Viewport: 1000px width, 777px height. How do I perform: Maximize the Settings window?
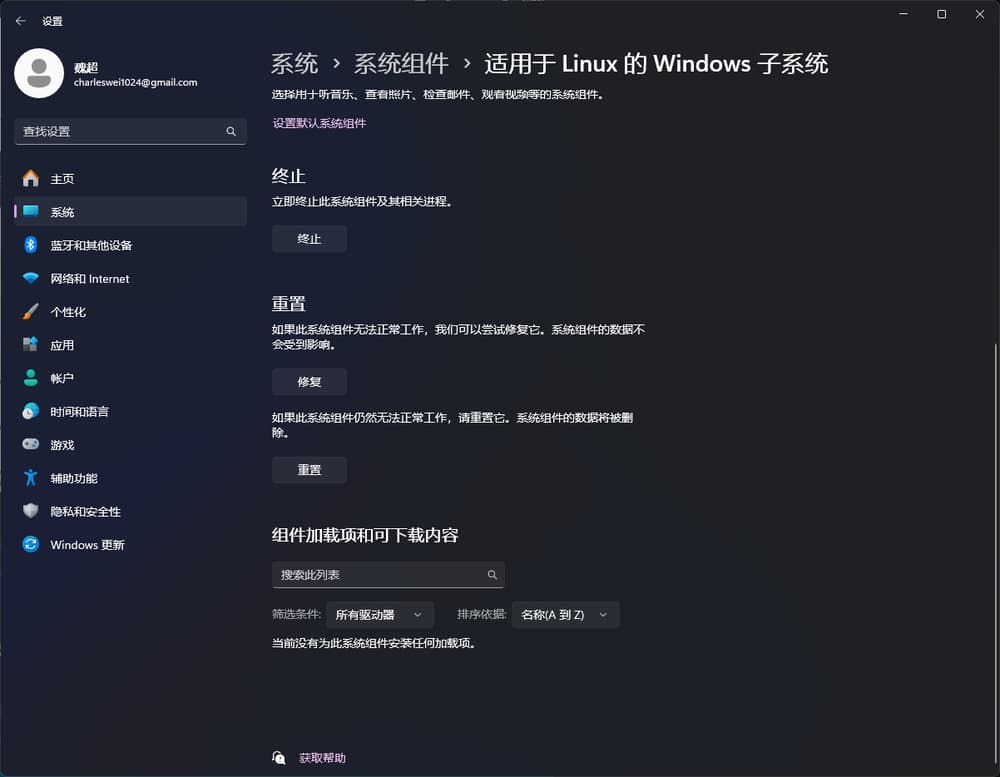[941, 14]
